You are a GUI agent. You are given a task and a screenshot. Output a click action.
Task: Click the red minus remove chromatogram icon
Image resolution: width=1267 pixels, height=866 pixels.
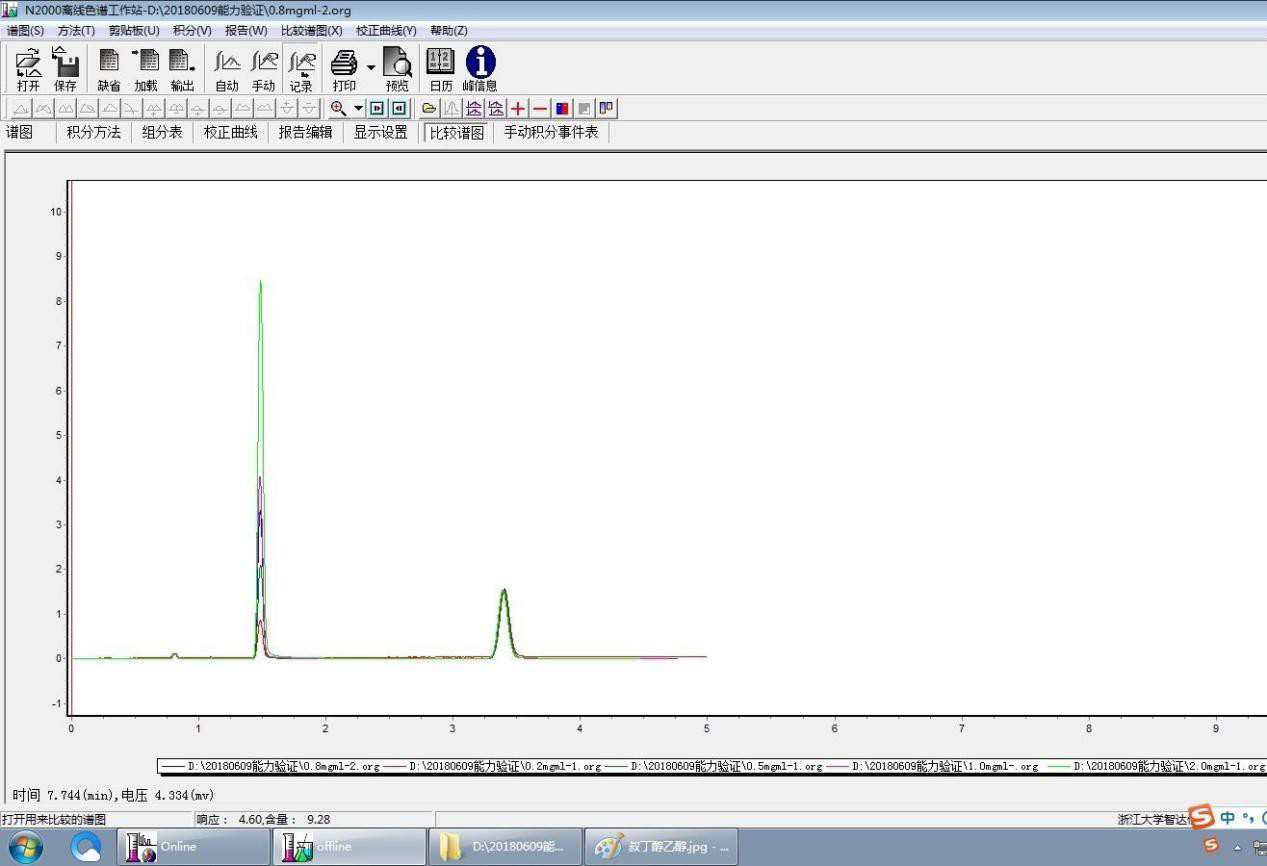(540, 108)
